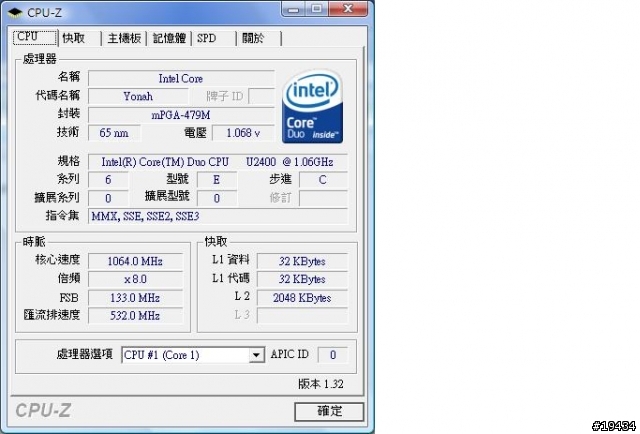Image resolution: width=640 pixels, height=434 pixels.
Task: Click the empty L 3 cache field
Action: tap(302, 316)
